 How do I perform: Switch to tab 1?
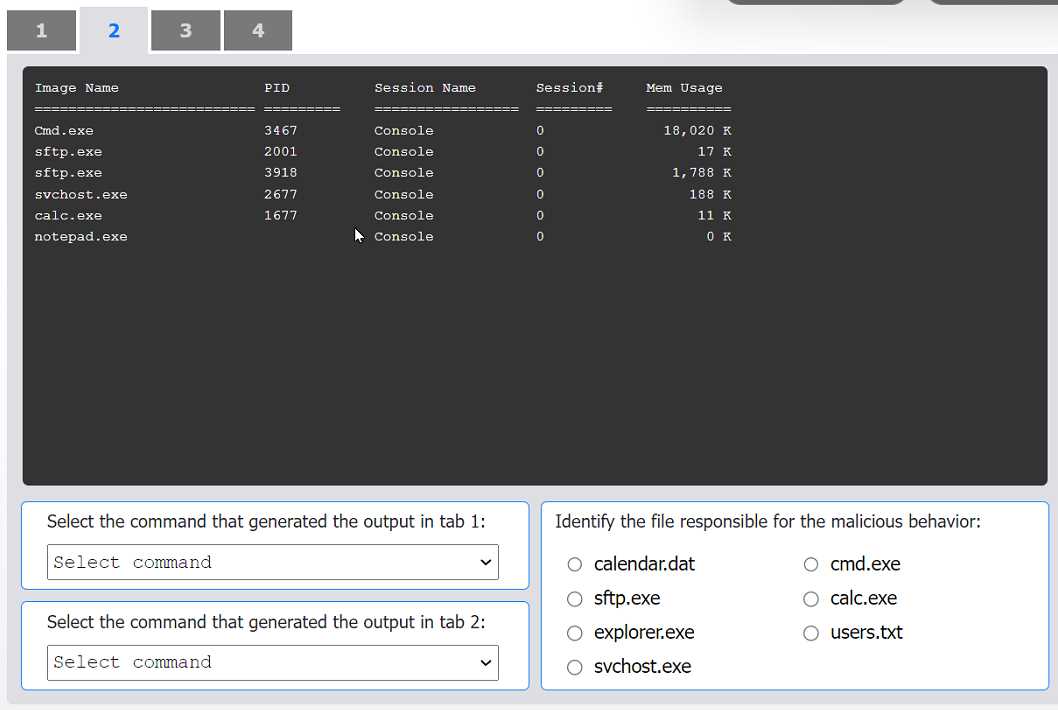[x=40, y=30]
